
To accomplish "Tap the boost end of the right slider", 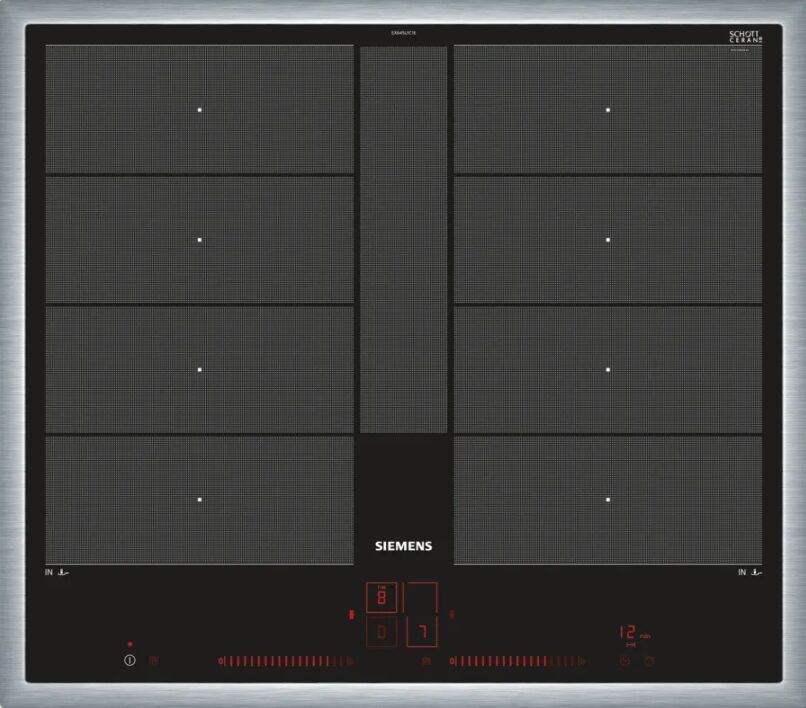I will (582, 661).
